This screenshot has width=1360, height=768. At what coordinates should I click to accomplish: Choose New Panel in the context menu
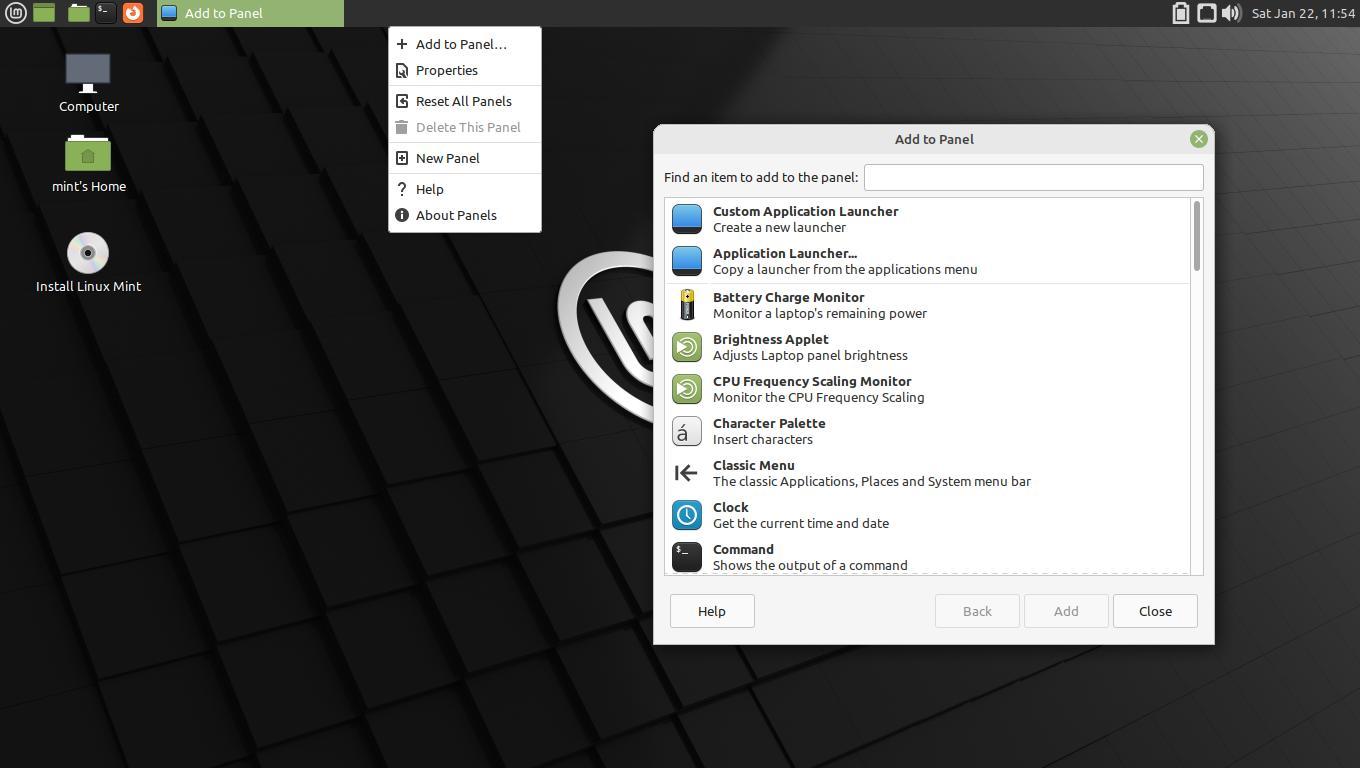tap(447, 158)
